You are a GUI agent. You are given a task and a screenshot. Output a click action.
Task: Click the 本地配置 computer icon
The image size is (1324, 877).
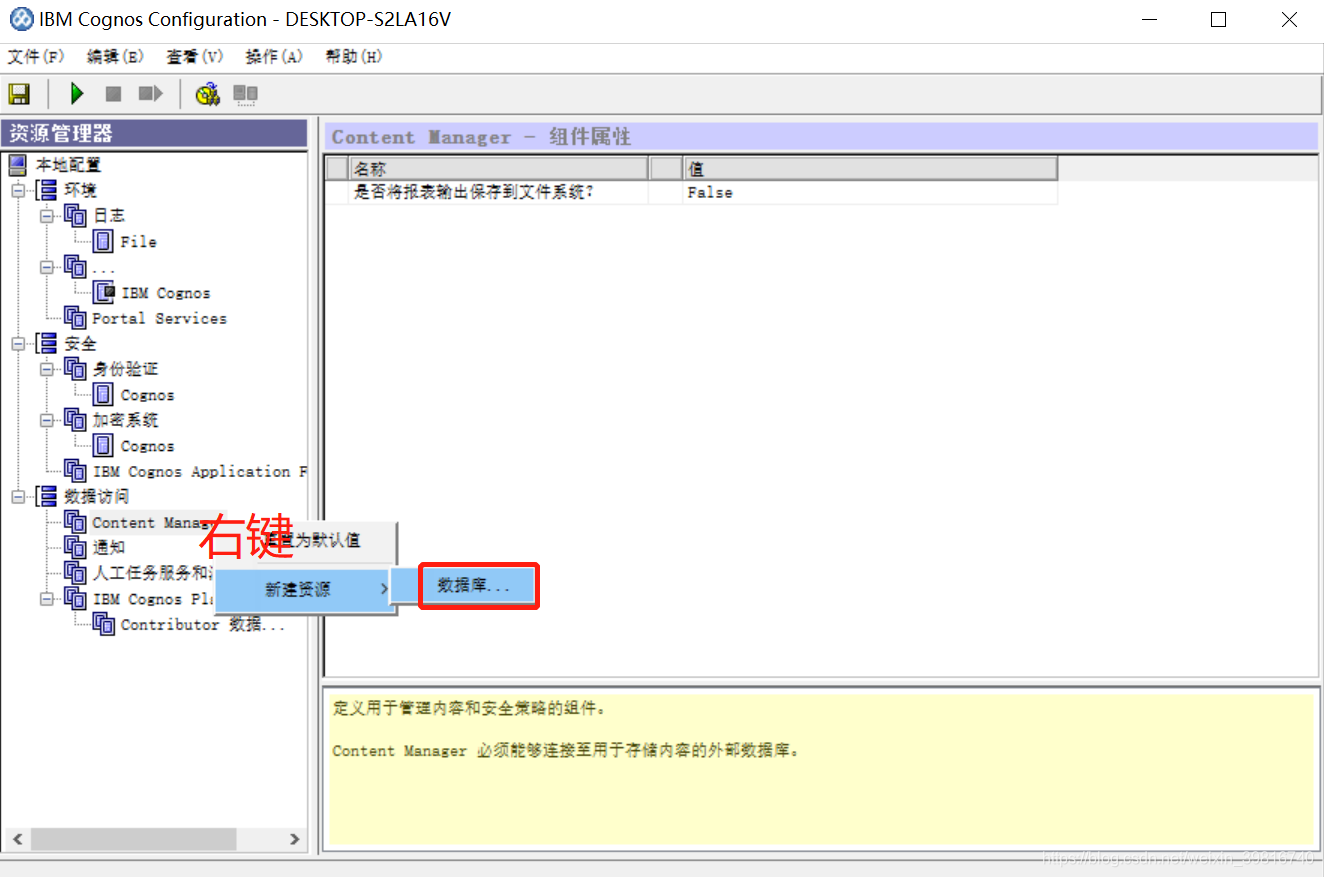coord(18,165)
